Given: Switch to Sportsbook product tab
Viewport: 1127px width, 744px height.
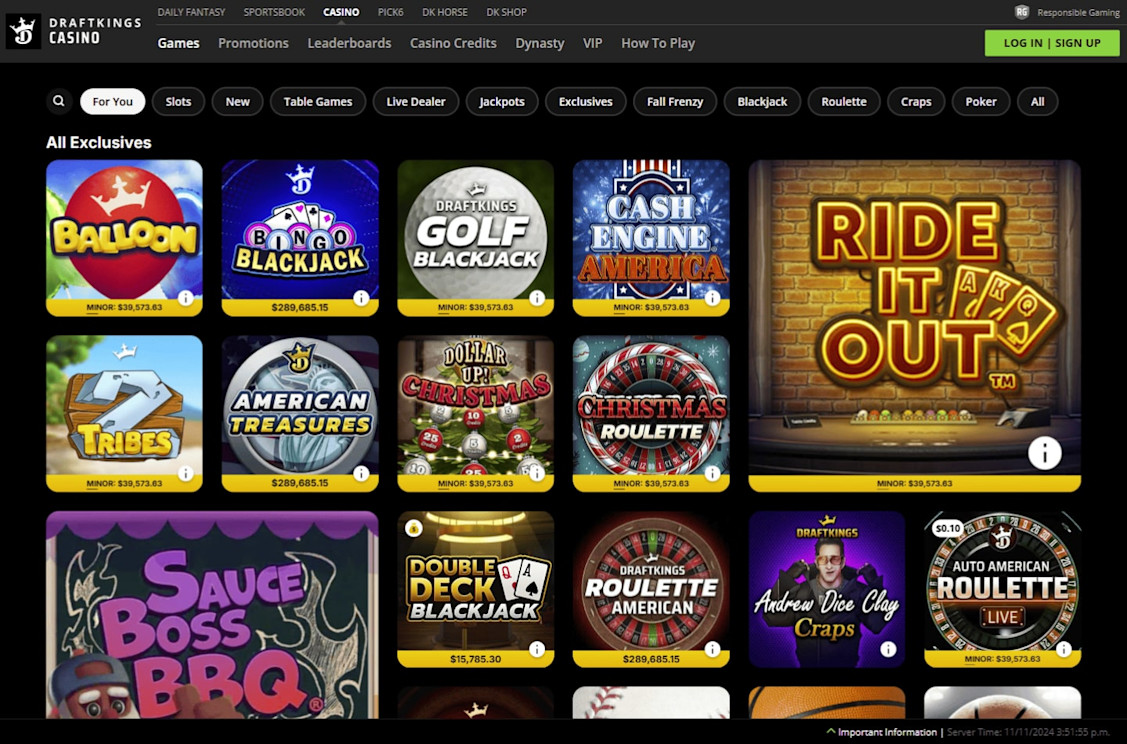Looking at the screenshot, I should click(274, 12).
